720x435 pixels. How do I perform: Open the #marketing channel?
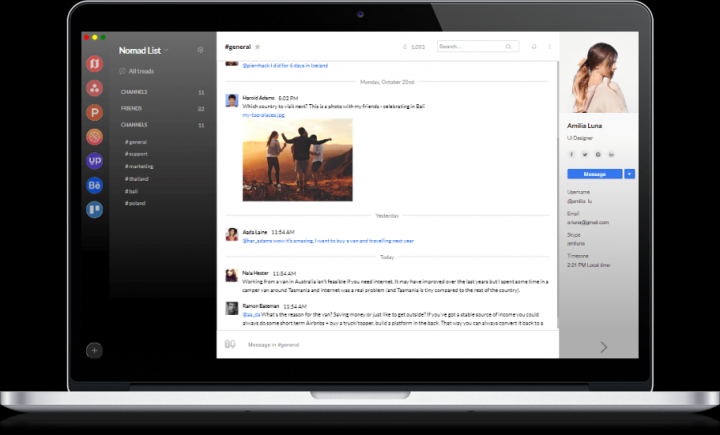point(139,166)
